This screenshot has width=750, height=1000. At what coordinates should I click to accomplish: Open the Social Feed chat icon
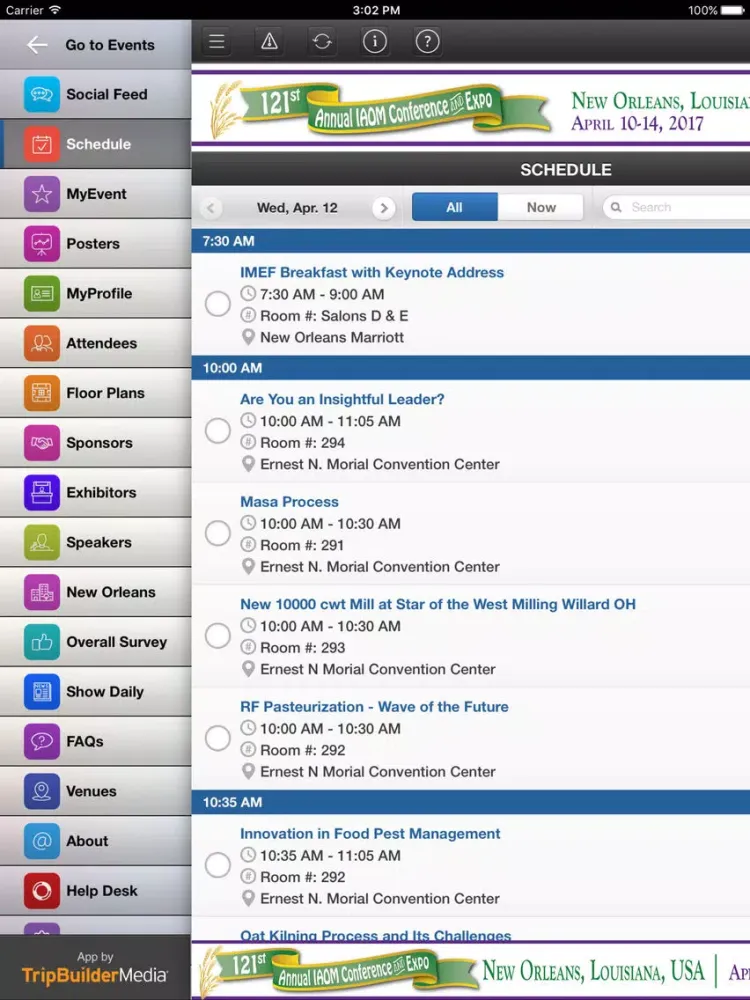tap(42, 94)
